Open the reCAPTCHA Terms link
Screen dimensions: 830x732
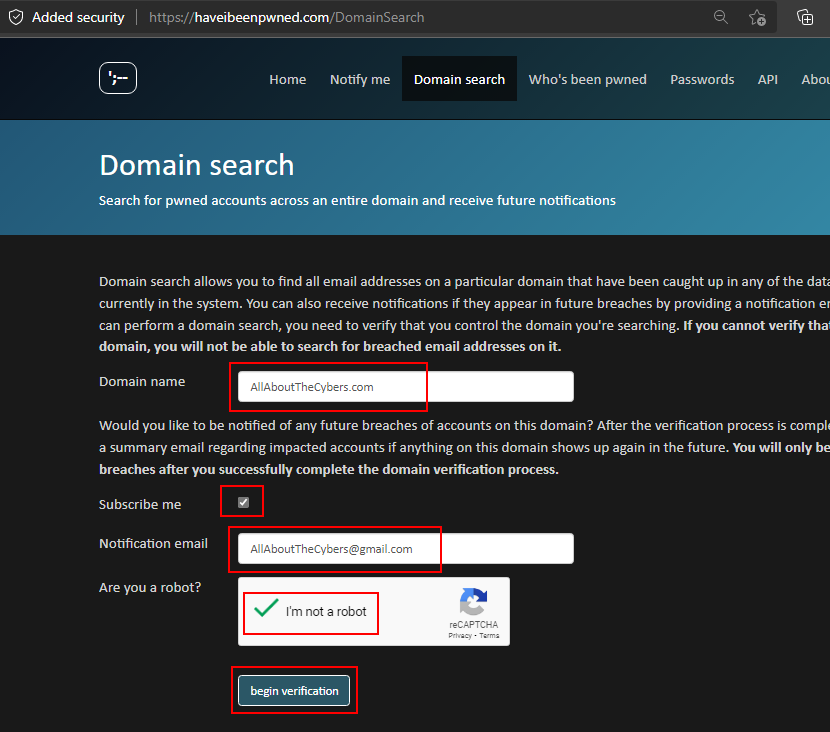(489, 636)
